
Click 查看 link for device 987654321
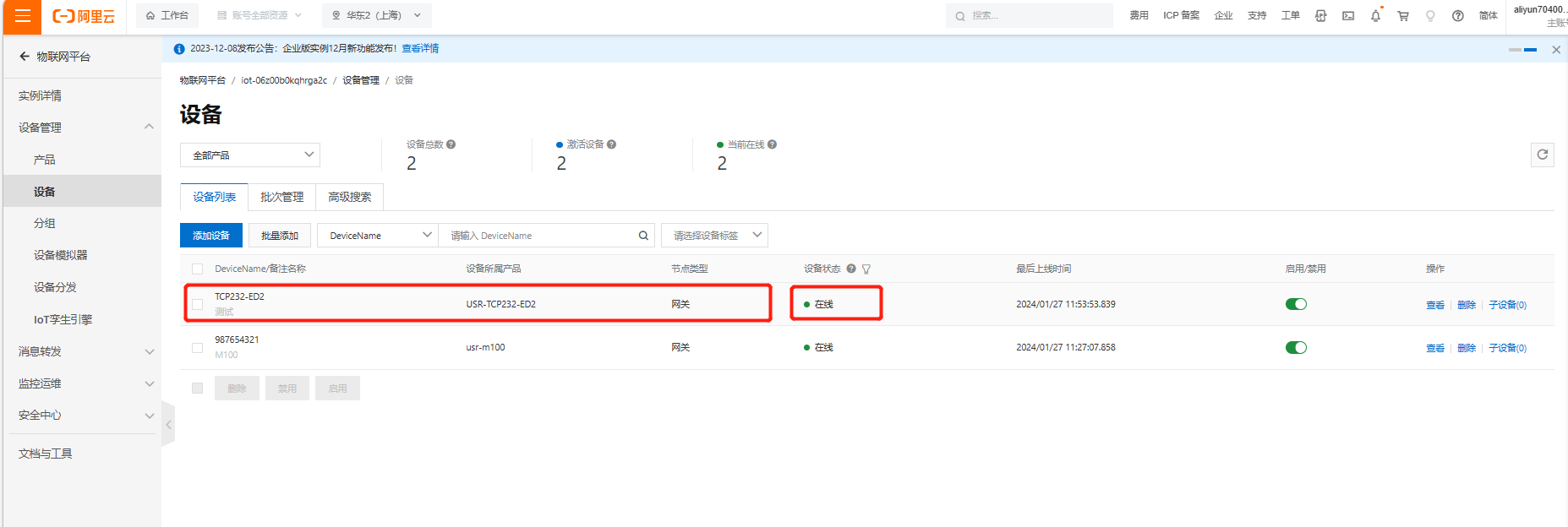point(1434,348)
